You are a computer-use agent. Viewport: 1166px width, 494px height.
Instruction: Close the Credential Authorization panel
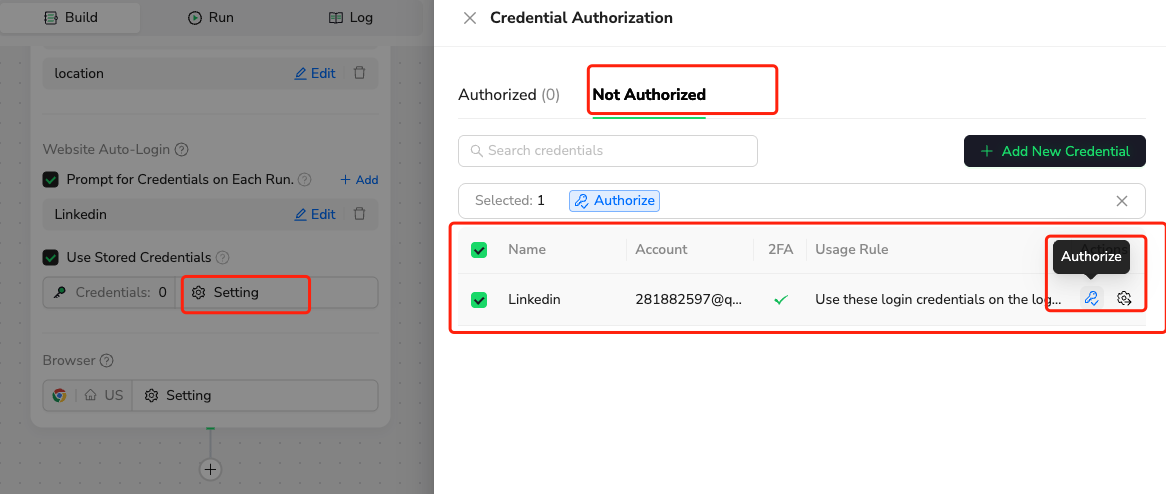470,18
